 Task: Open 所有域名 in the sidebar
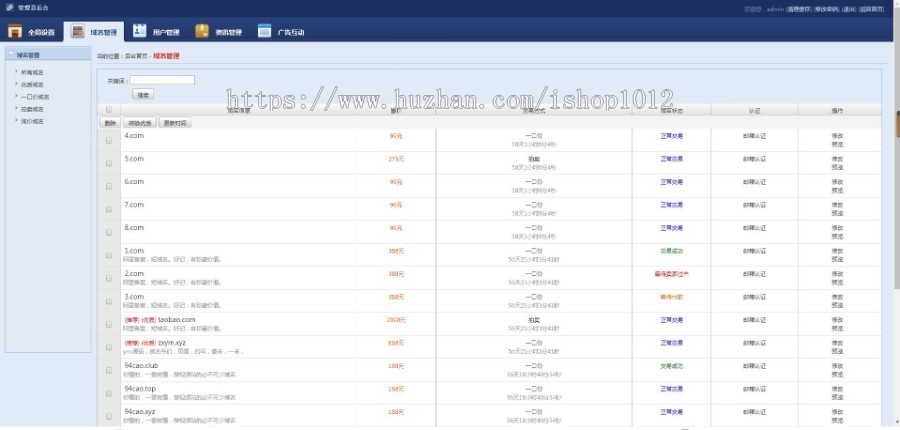coord(32,72)
